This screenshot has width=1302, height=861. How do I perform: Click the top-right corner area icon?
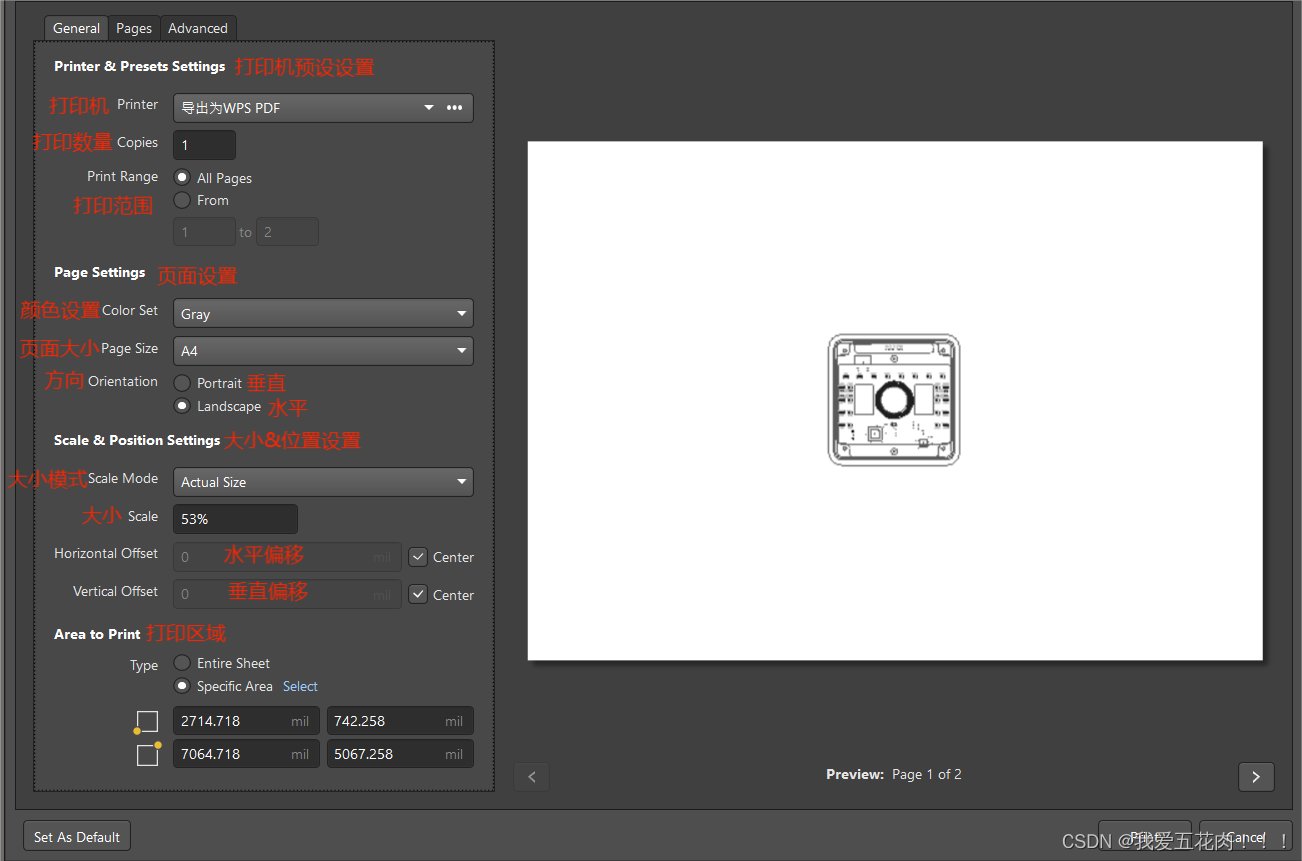148,754
